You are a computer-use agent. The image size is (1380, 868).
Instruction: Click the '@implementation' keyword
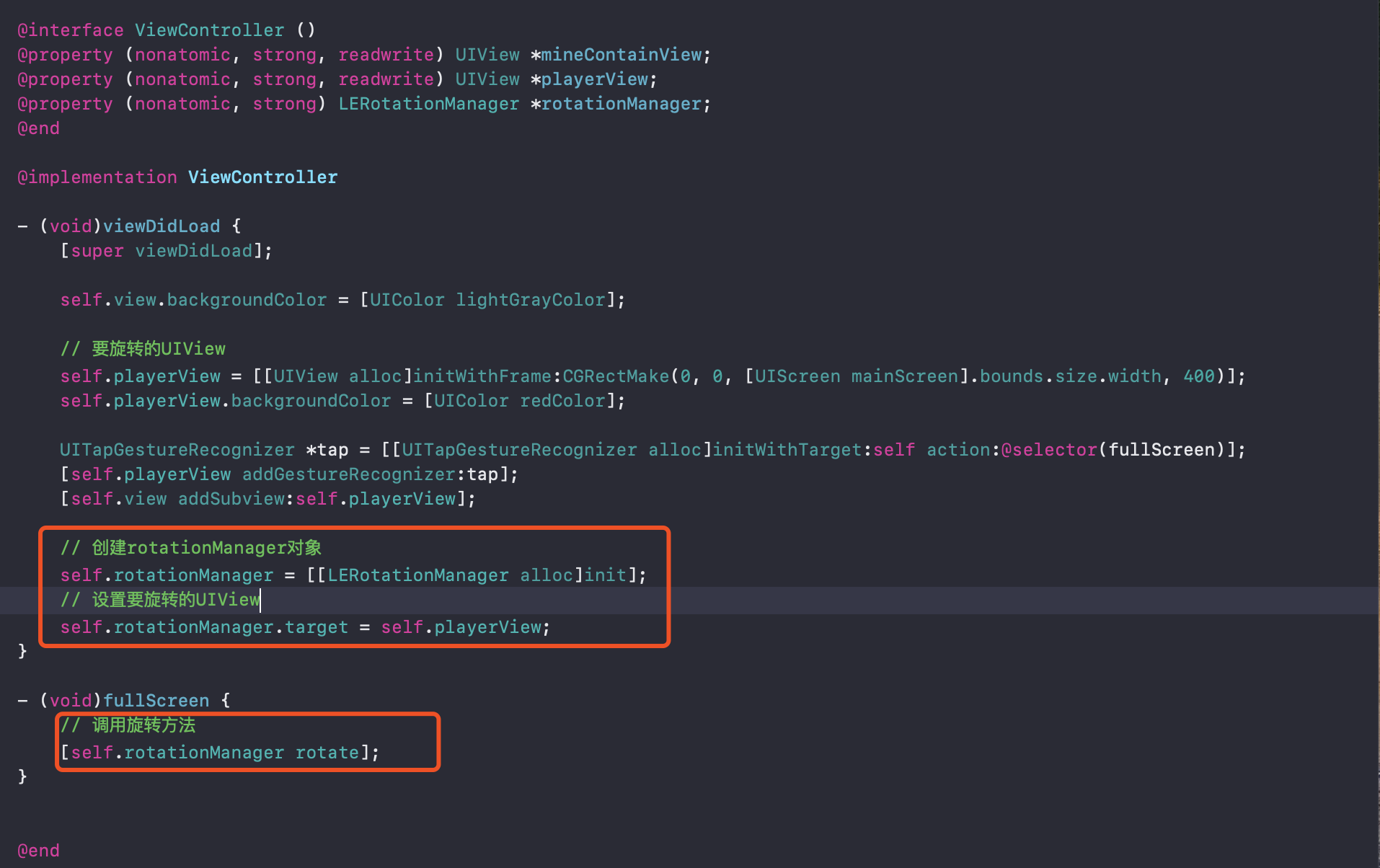(x=97, y=177)
